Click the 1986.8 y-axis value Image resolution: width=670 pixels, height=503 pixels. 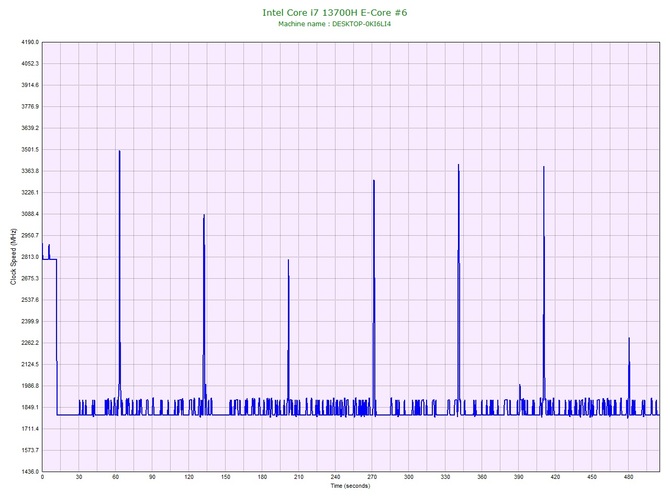point(30,385)
